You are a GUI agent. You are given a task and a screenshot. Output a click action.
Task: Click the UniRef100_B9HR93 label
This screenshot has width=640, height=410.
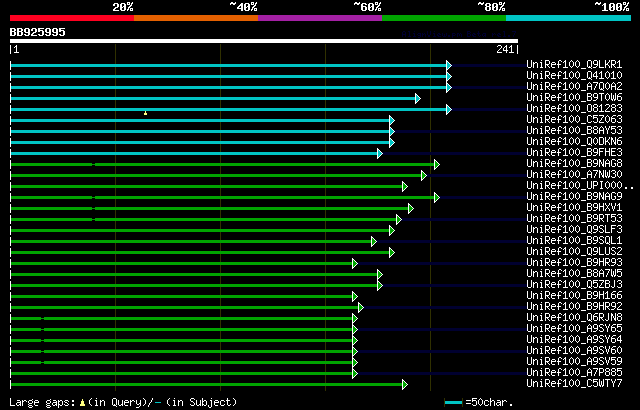coord(574,263)
